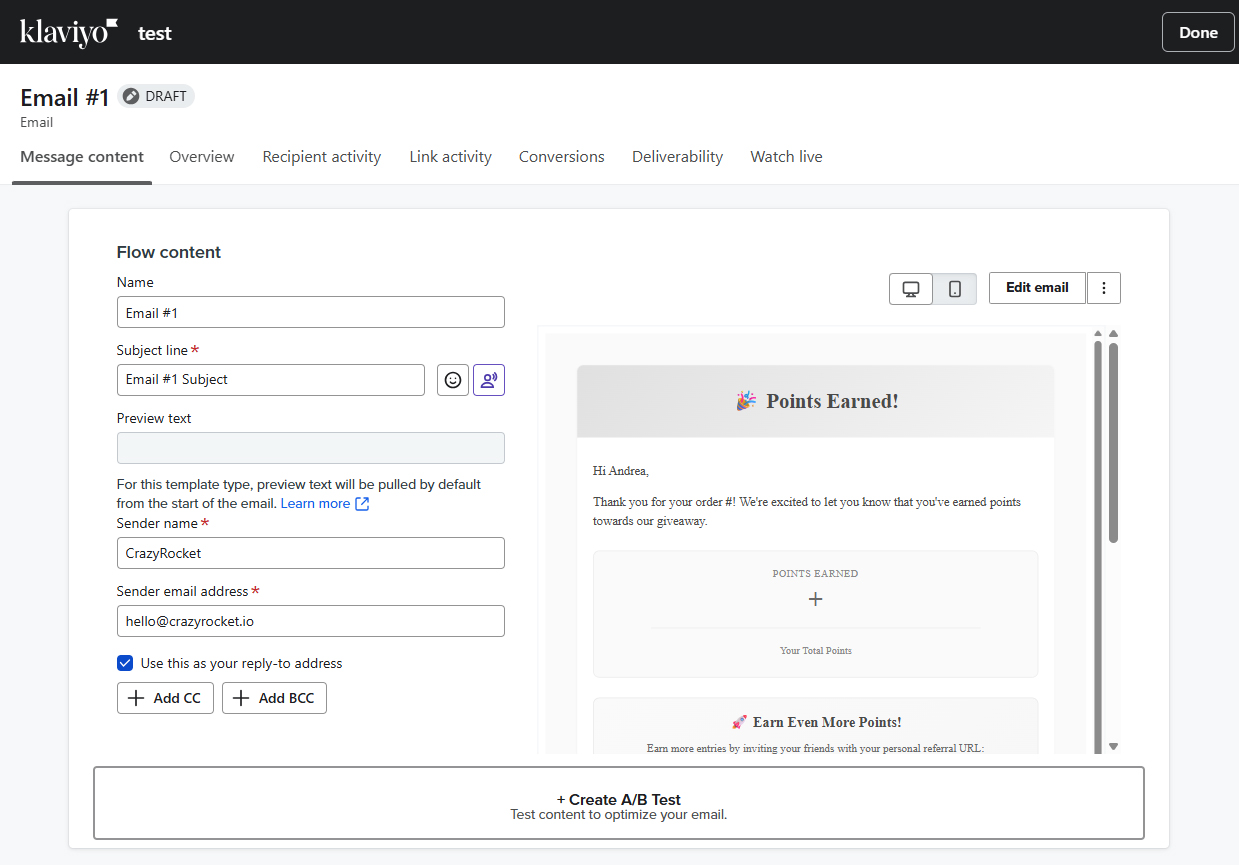The width and height of the screenshot is (1239, 865).
Task: Open the three-dot more options menu
Action: pyautogui.click(x=1104, y=288)
